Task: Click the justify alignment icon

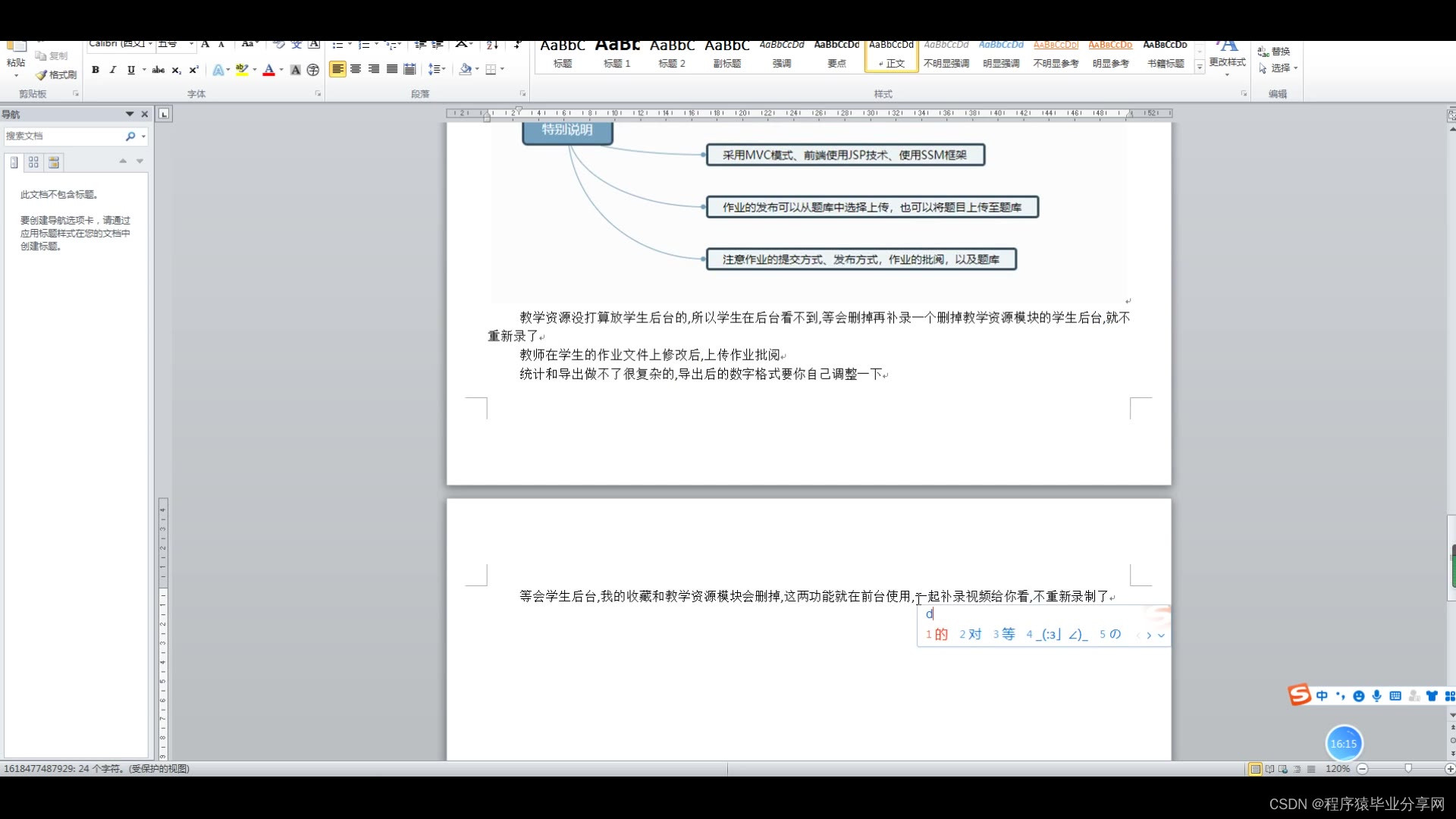Action: [x=392, y=69]
